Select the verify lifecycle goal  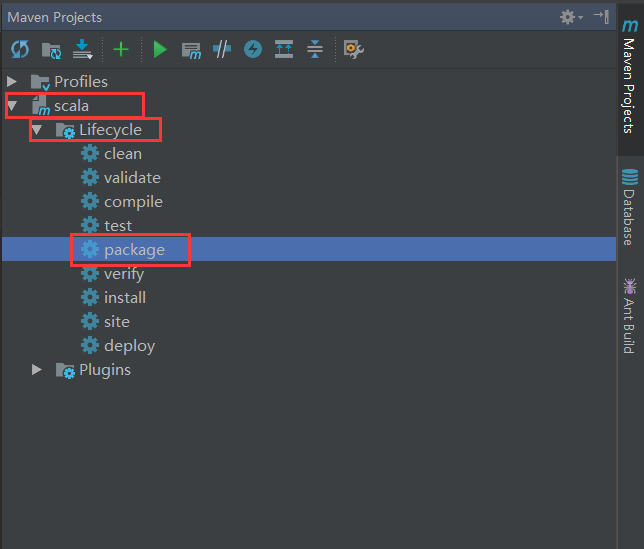point(124,274)
